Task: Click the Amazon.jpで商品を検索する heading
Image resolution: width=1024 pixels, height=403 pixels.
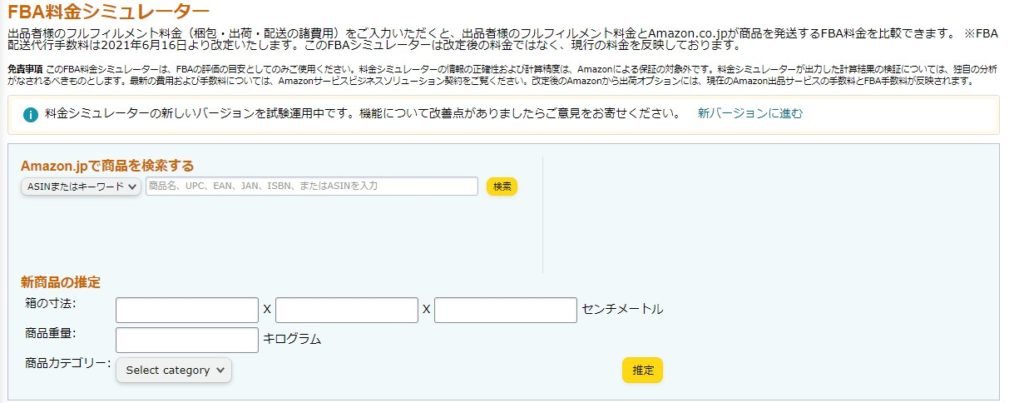Action: coord(107,166)
